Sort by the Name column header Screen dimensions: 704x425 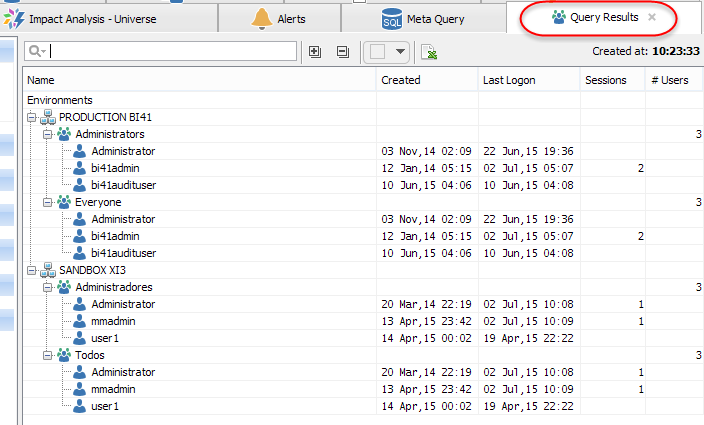(x=200, y=80)
